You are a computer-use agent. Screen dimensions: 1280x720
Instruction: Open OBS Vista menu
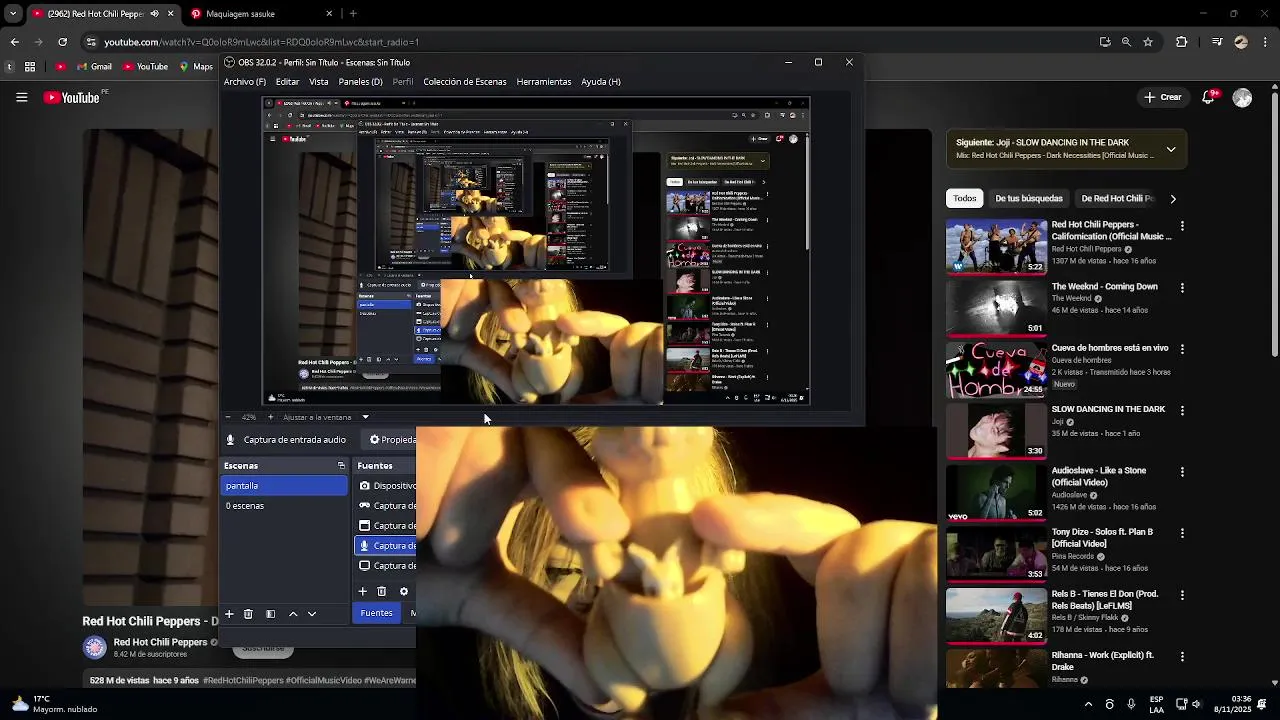(318, 82)
